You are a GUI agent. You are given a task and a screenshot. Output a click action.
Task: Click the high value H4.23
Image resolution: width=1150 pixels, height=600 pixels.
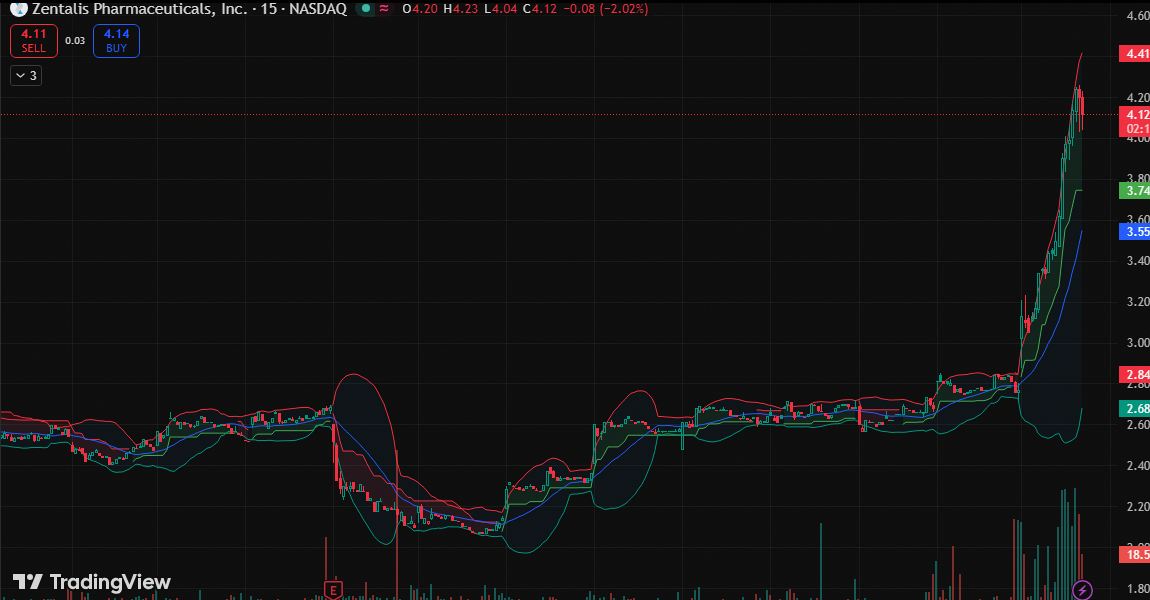coord(461,9)
